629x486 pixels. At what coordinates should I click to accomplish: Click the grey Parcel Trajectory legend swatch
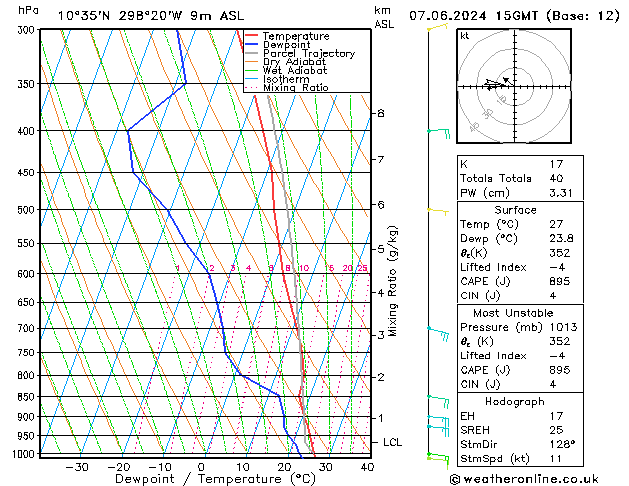(252, 53)
